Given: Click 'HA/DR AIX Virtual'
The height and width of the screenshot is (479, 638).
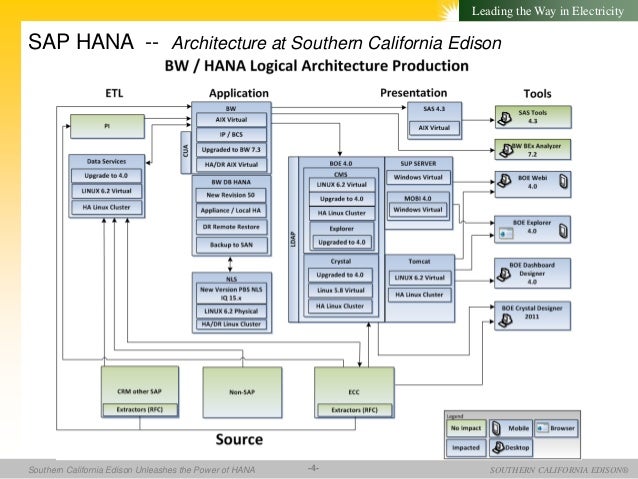Looking at the screenshot, I should [231, 164].
